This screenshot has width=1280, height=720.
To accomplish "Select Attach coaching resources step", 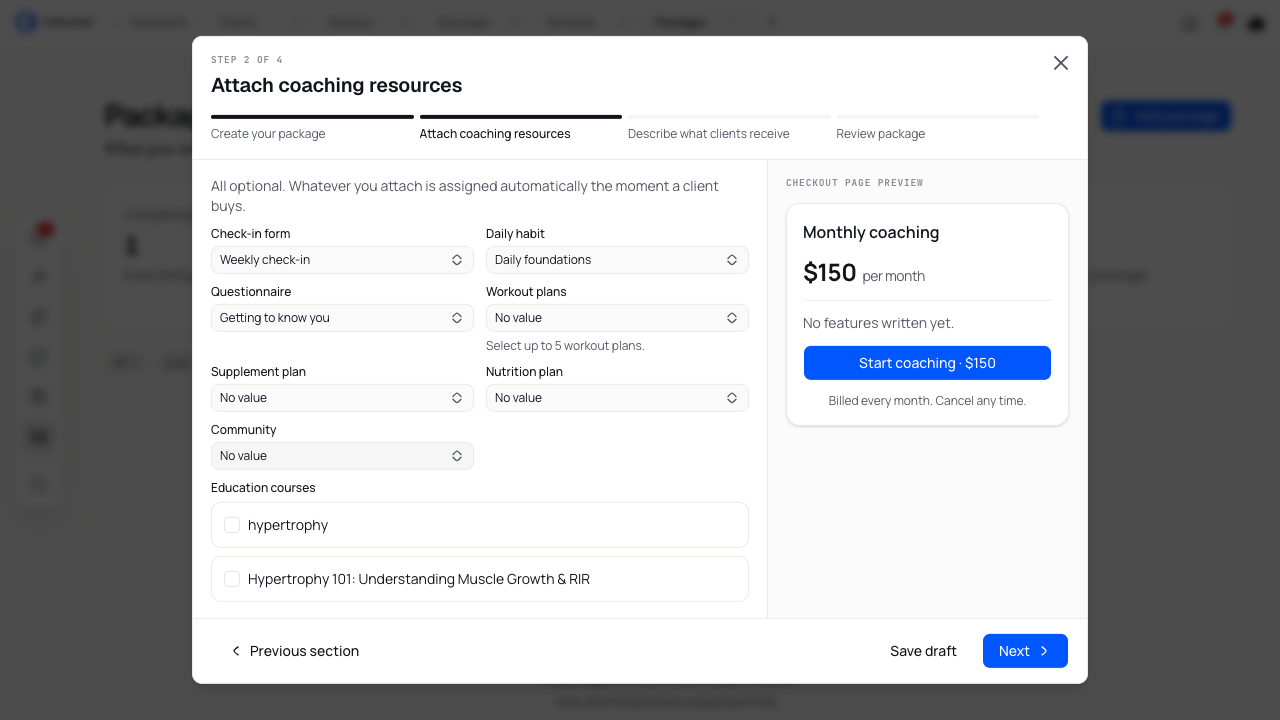I will 520,129.
